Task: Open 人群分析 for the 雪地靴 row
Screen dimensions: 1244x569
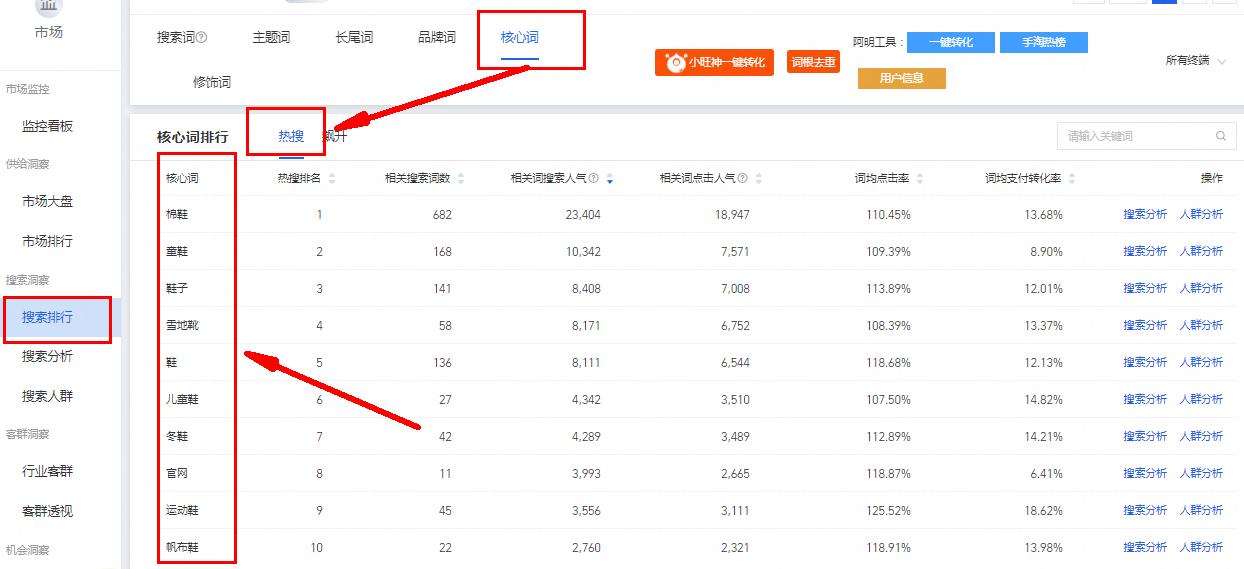Action: click(x=1201, y=325)
